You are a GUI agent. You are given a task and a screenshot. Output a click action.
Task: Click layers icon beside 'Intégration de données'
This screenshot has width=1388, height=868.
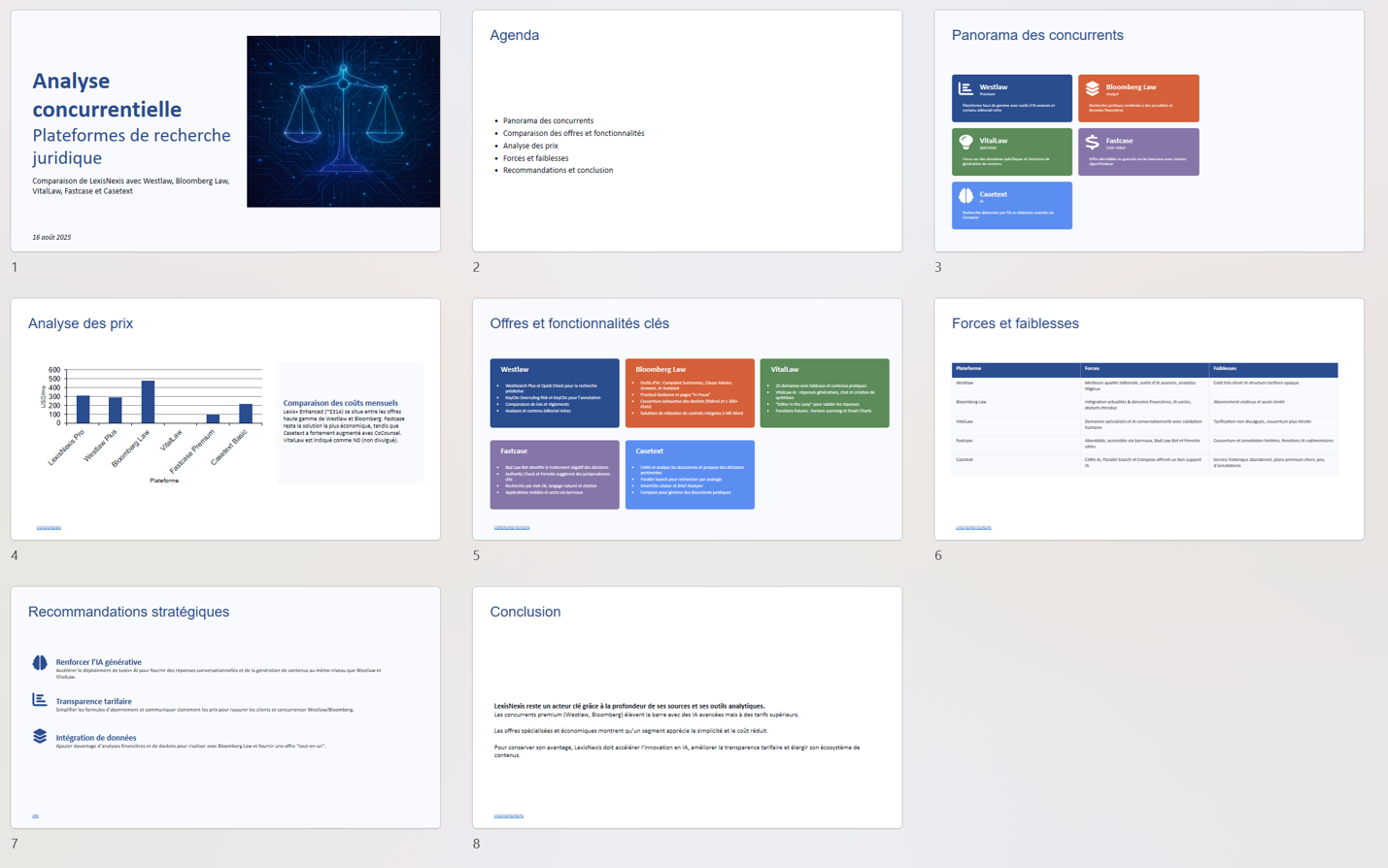point(40,736)
